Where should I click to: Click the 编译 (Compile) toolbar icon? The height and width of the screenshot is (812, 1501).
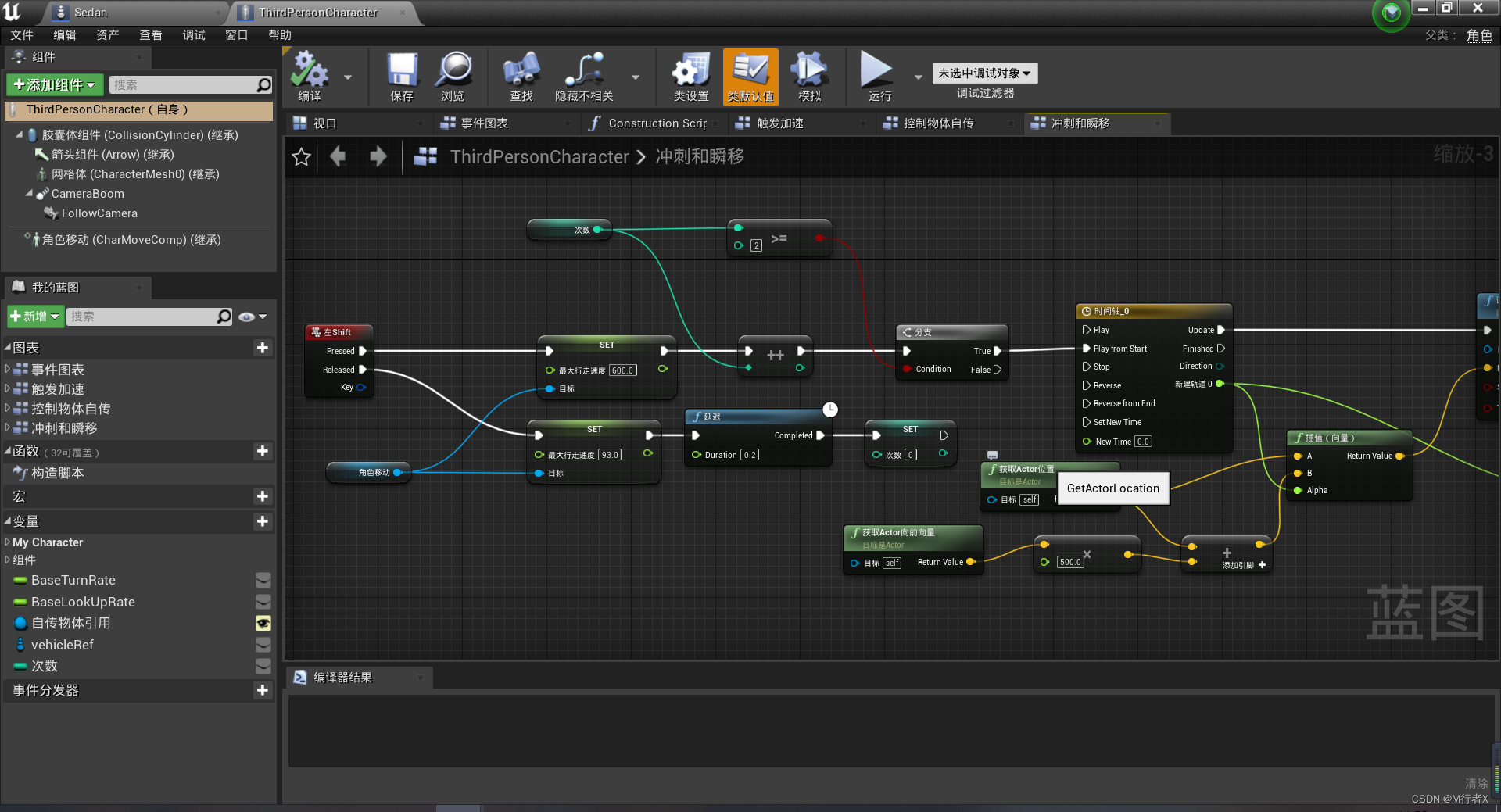click(x=310, y=70)
